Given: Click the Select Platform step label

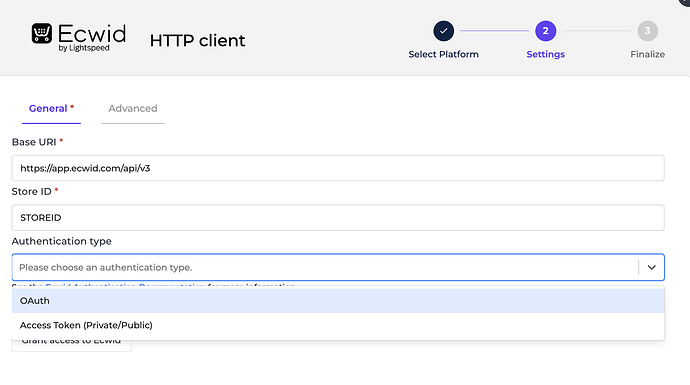Looking at the screenshot, I should coord(444,54).
